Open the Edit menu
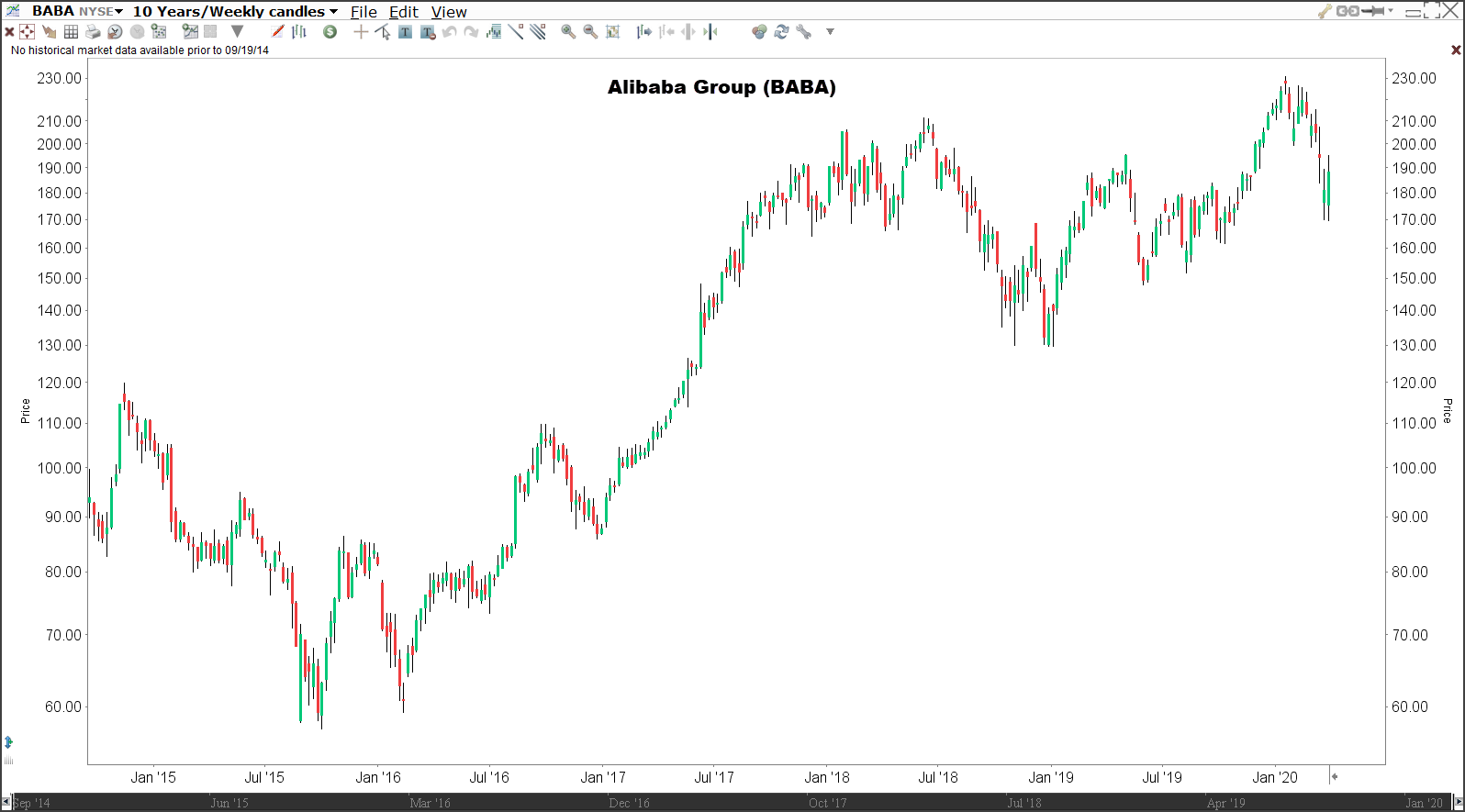 click(x=404, y=12)
